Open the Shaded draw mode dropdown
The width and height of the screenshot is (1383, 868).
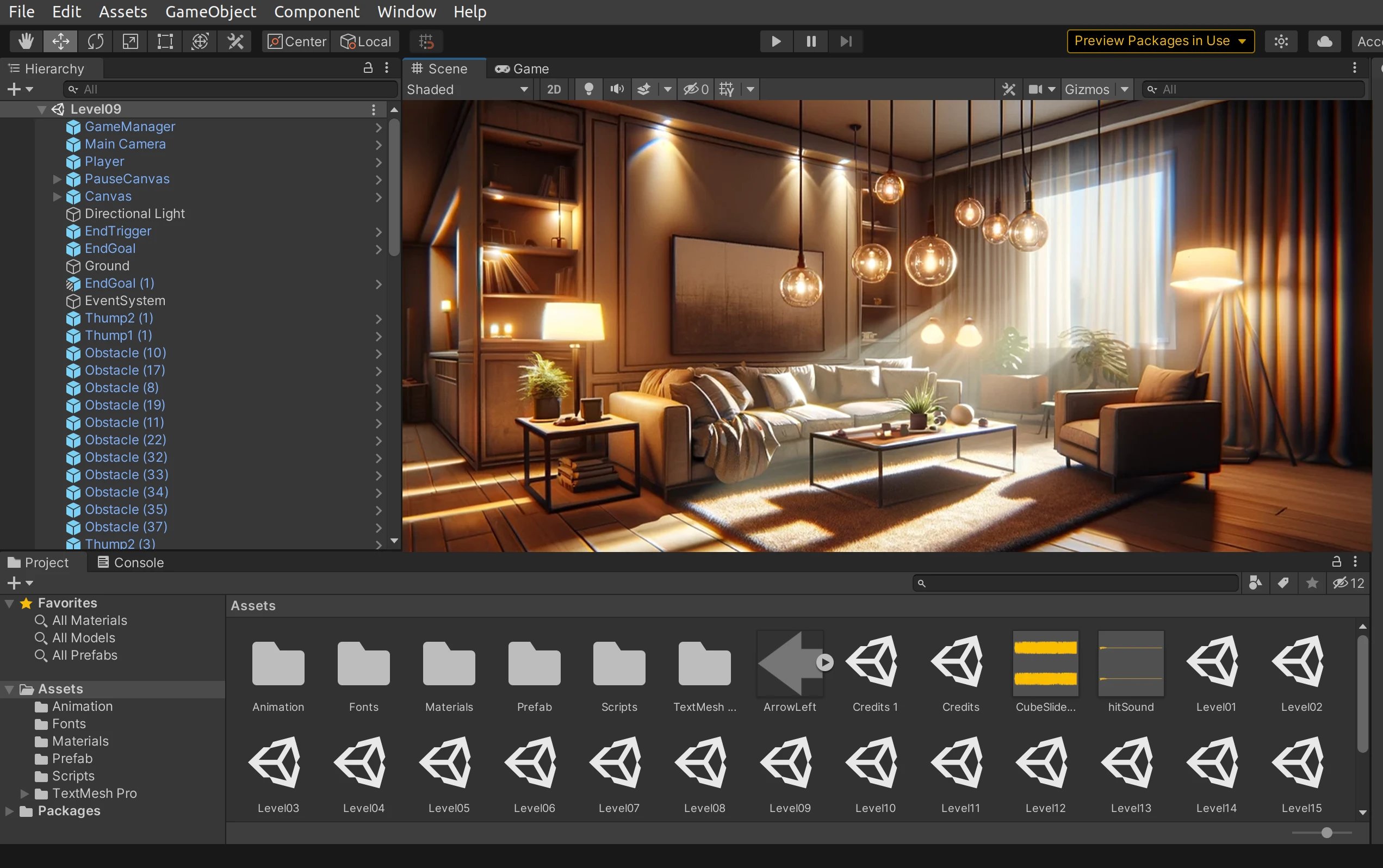467,90
